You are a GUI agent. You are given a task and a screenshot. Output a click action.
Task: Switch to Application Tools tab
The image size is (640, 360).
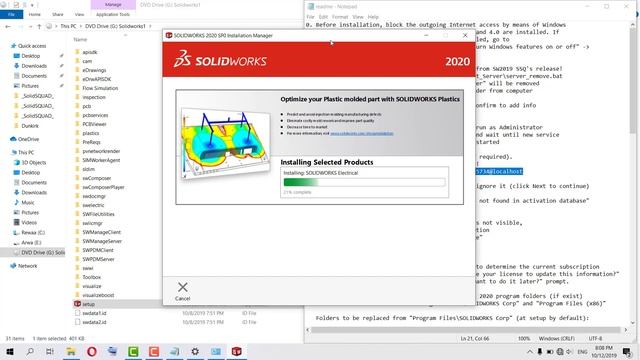point(113,14)
